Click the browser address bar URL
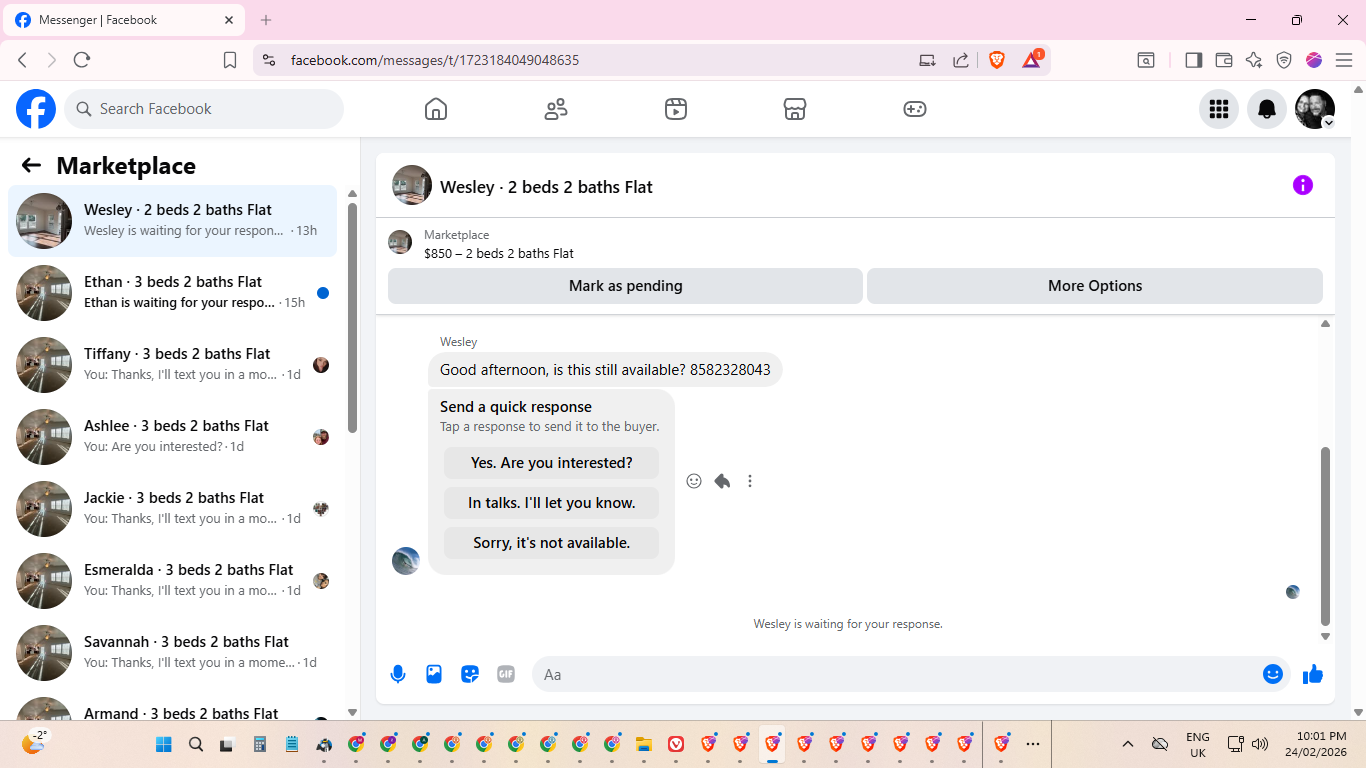The height and width of the screenshot is (768, 1366). 435,60
